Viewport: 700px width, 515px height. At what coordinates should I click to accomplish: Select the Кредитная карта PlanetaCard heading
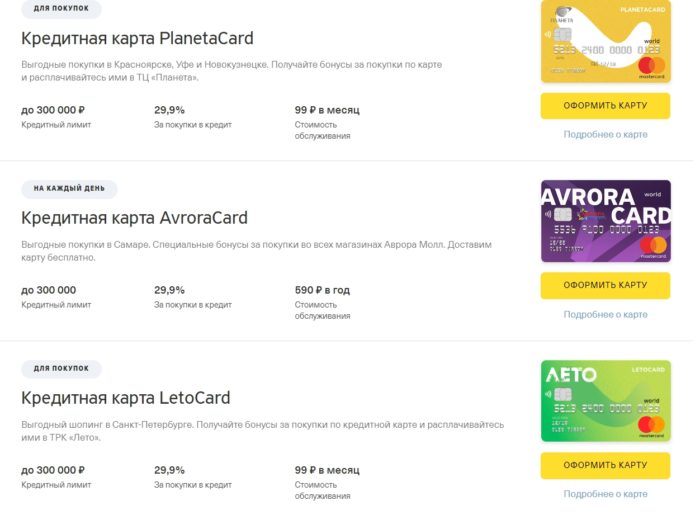click(x=137, y=38)
